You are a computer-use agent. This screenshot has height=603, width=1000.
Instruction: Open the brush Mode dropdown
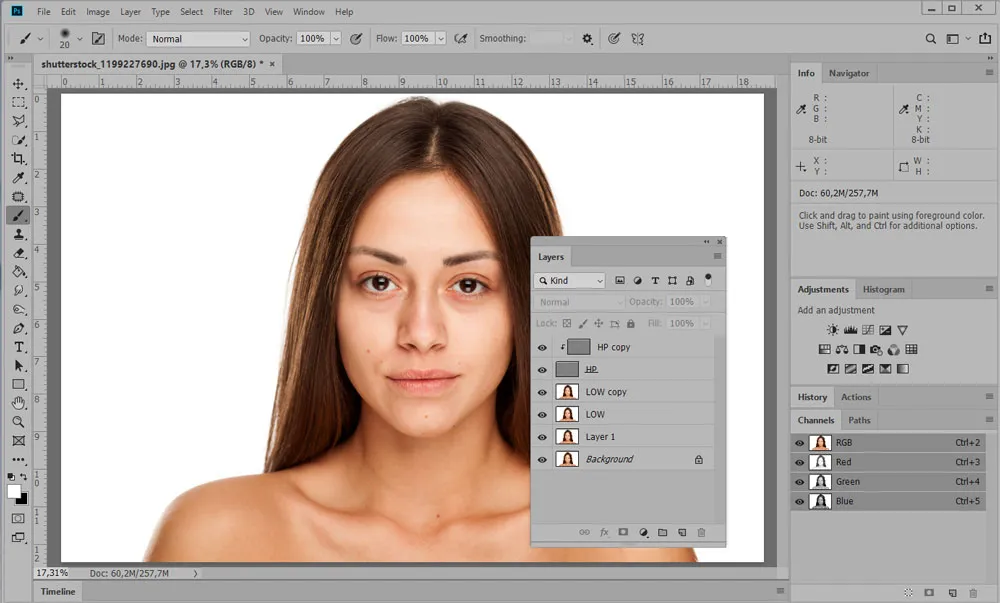pyautogui.click(x=198, y=39)
